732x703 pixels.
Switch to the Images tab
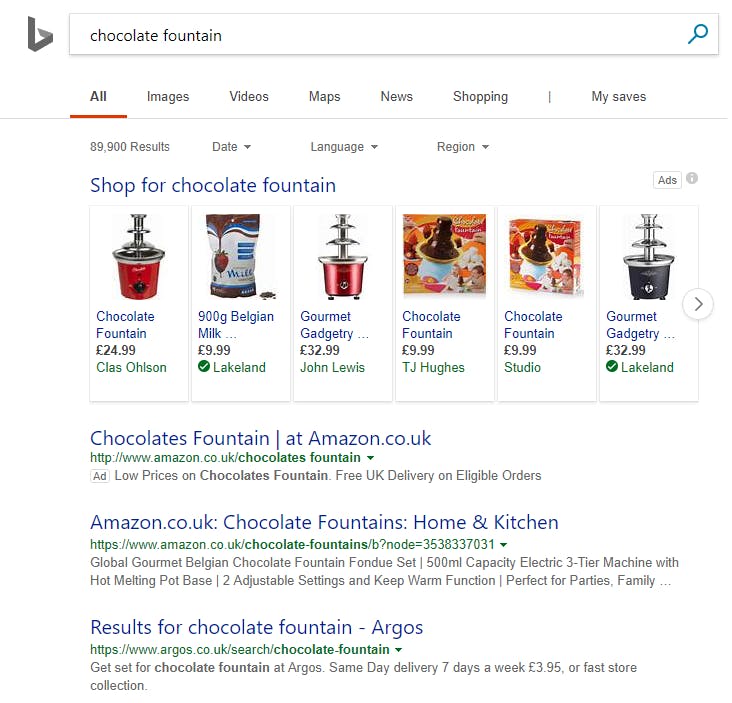(168, 97)
